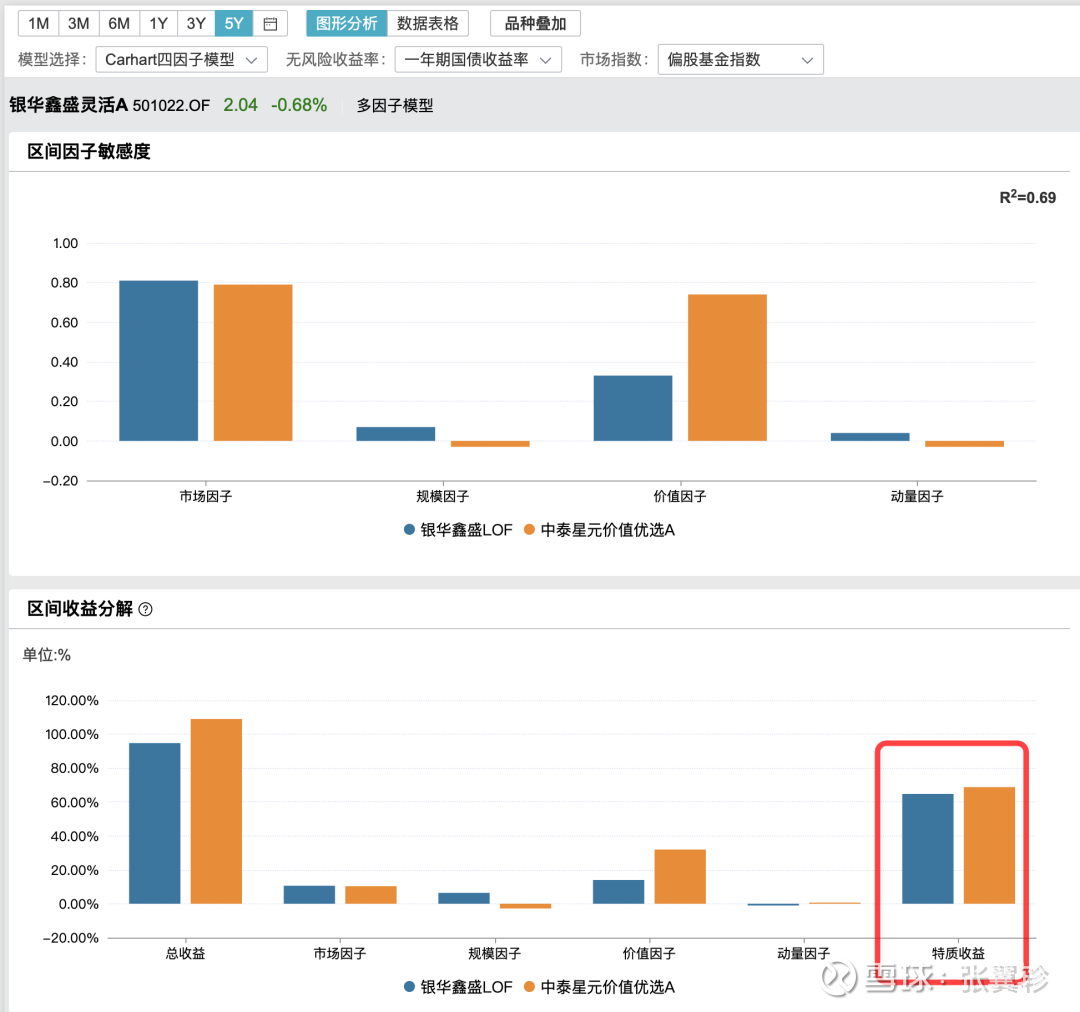Click the blue 市场因子 bar in sensitivity chart
The image size is (1080, 1012).
(x=158, y=360)
